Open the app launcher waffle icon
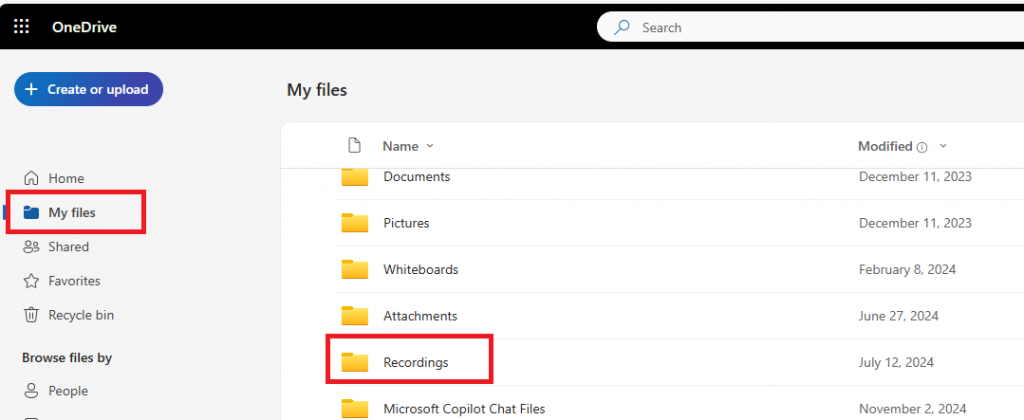1024x420 pixels. (x=21, y=27)
